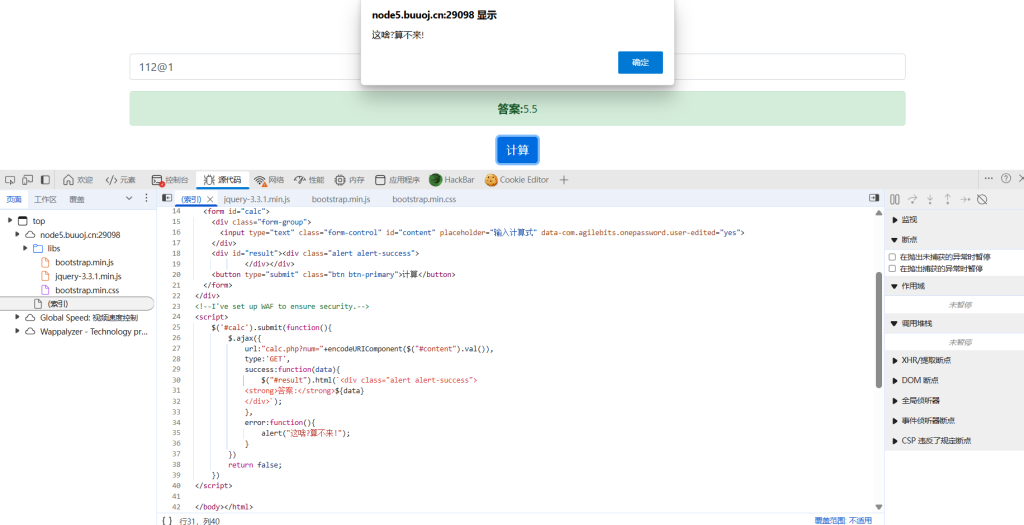Expand the Global Speed tree entry

coord(18,317)
